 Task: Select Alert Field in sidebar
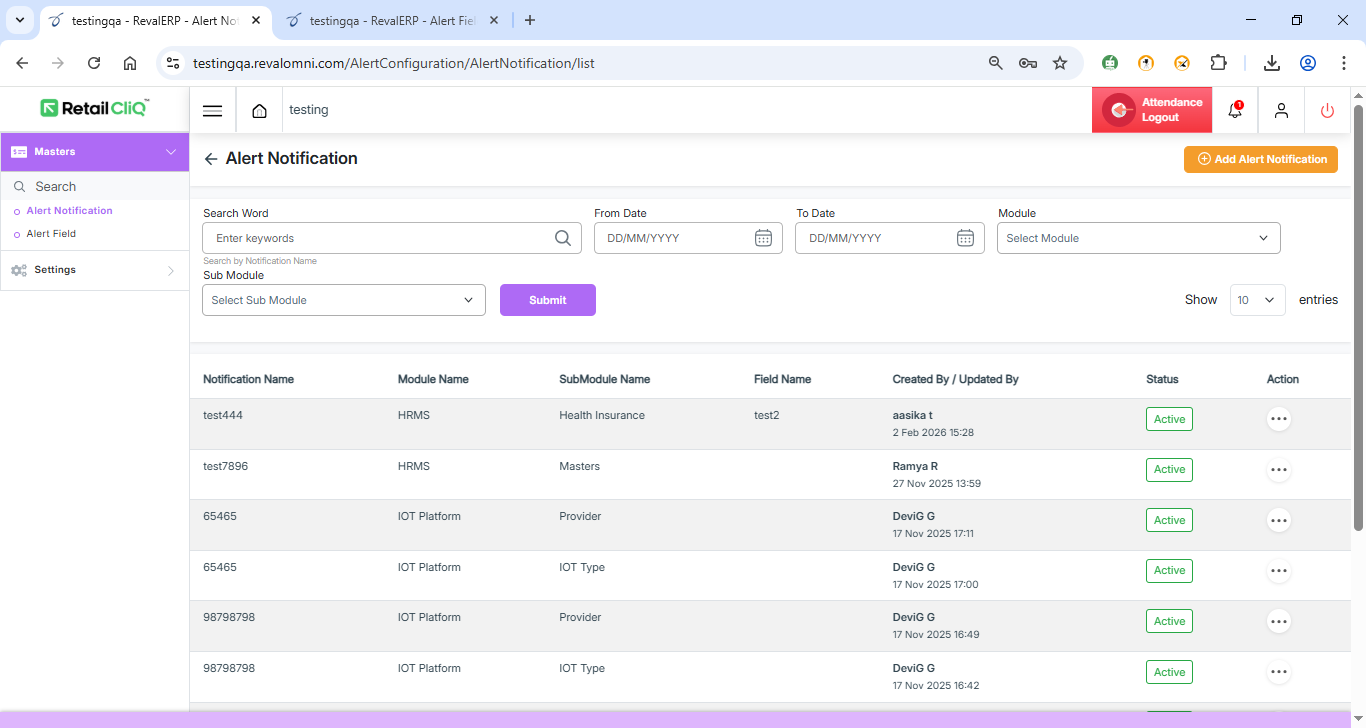(51, 234)
